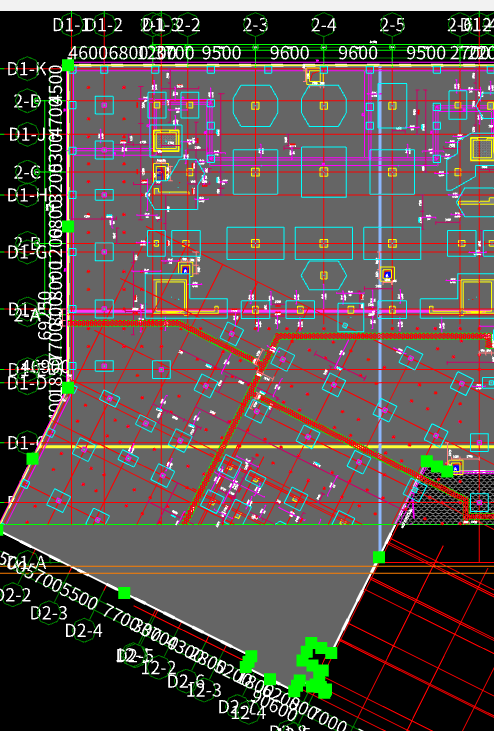Click the rectangular footing at axis 2-3 and 2-B
This screenshot has height=731, width=494.
coord(255,243)
